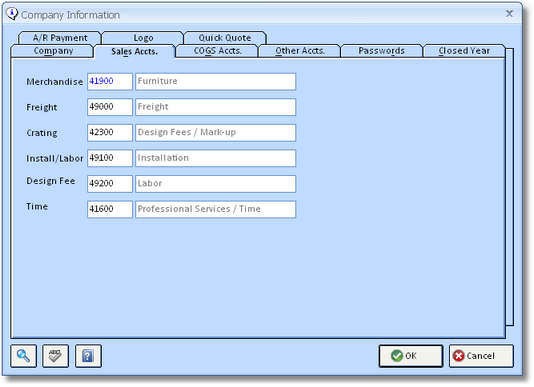
Task: Click the Merchandise account field 41900
Action: click(110, 81)
